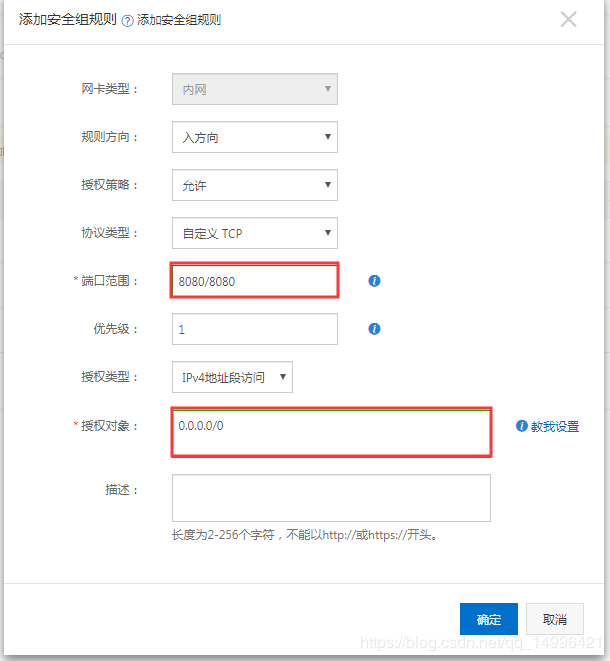
Task: Expand the 授权类型 dropdown showing IPv4地址段访问
Action: click(232, 377)
